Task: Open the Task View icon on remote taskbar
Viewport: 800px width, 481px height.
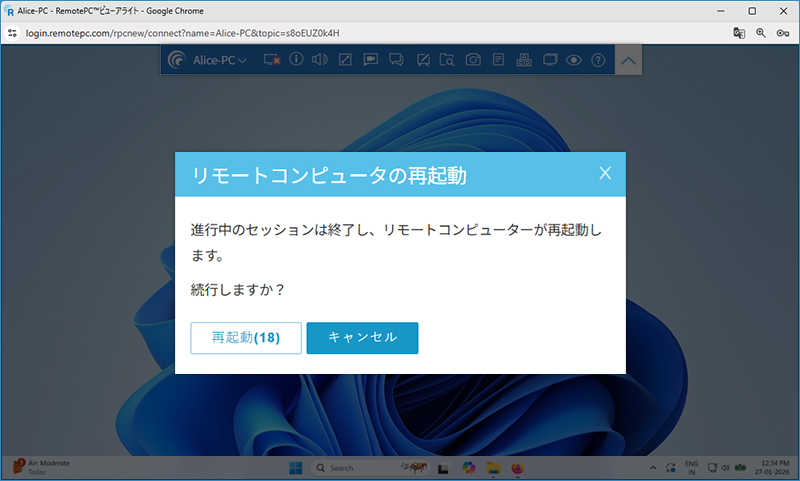Action: click(443, 468)
